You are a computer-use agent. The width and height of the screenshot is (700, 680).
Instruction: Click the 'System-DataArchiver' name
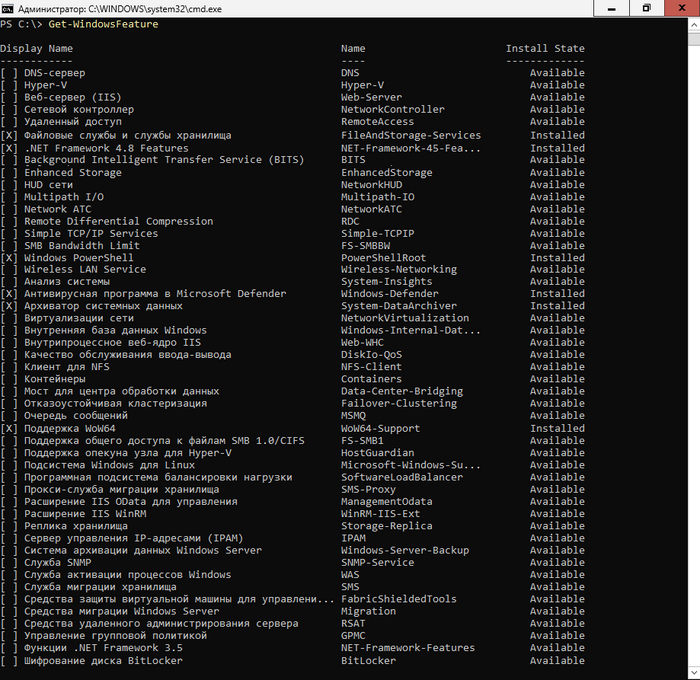pos(399,306)
